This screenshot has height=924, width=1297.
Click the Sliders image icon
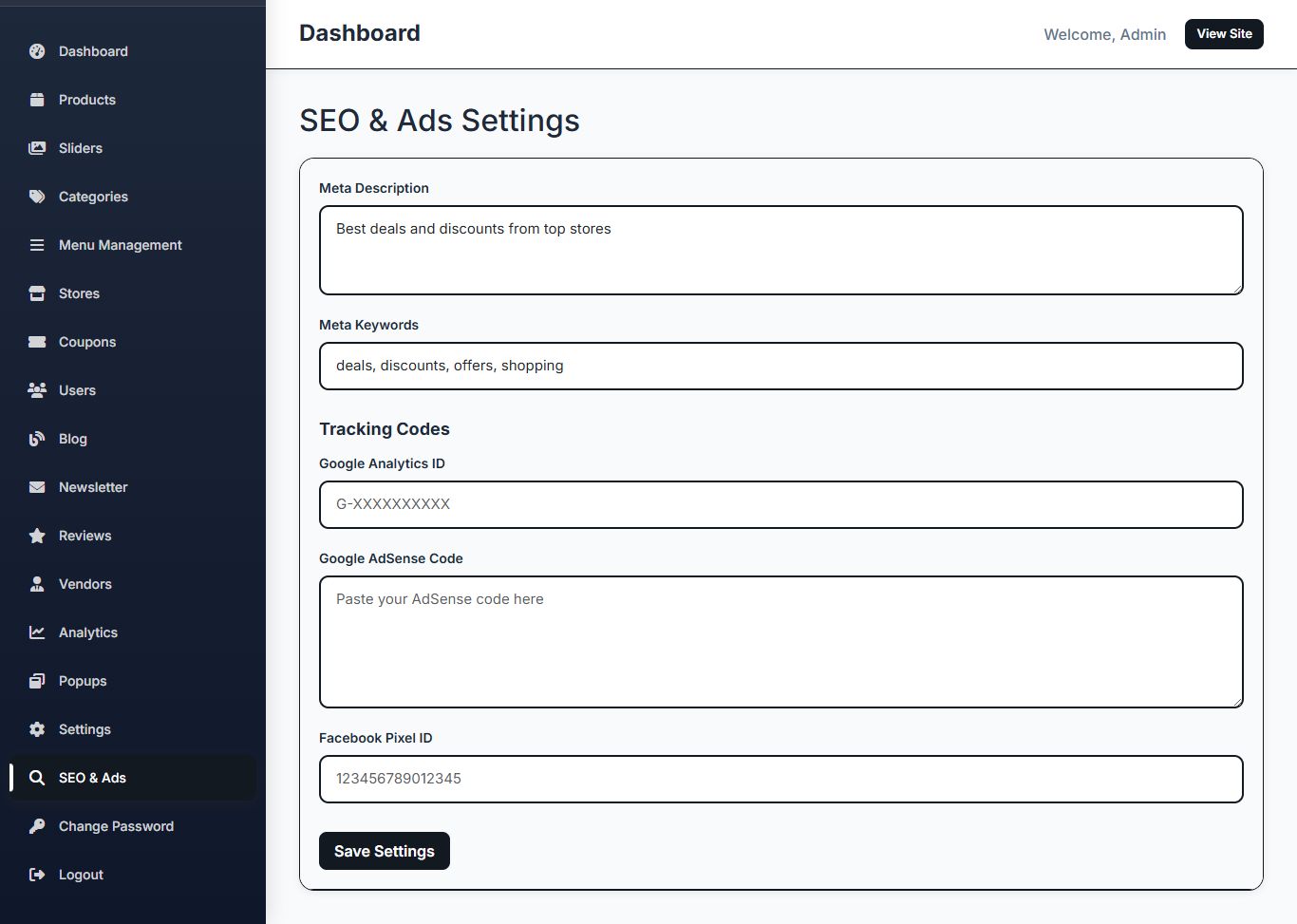click(x=37, y=148)
